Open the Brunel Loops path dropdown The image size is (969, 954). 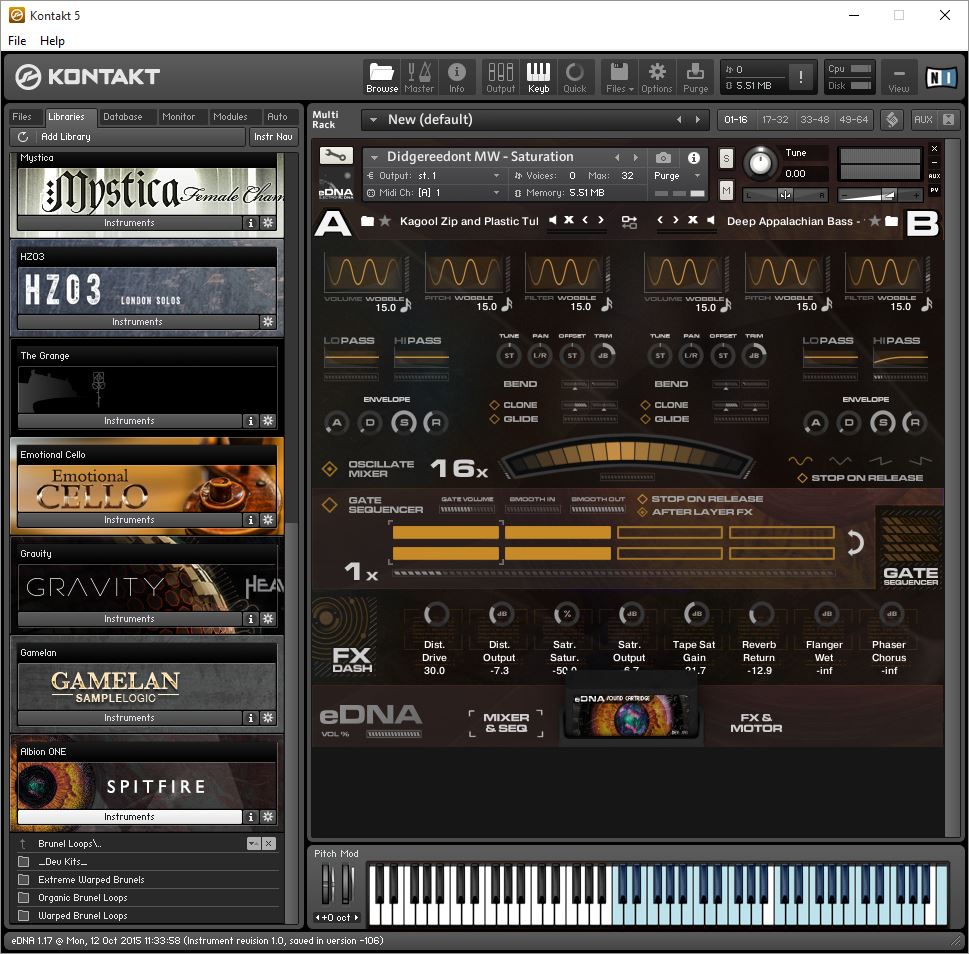click(253, 843)
